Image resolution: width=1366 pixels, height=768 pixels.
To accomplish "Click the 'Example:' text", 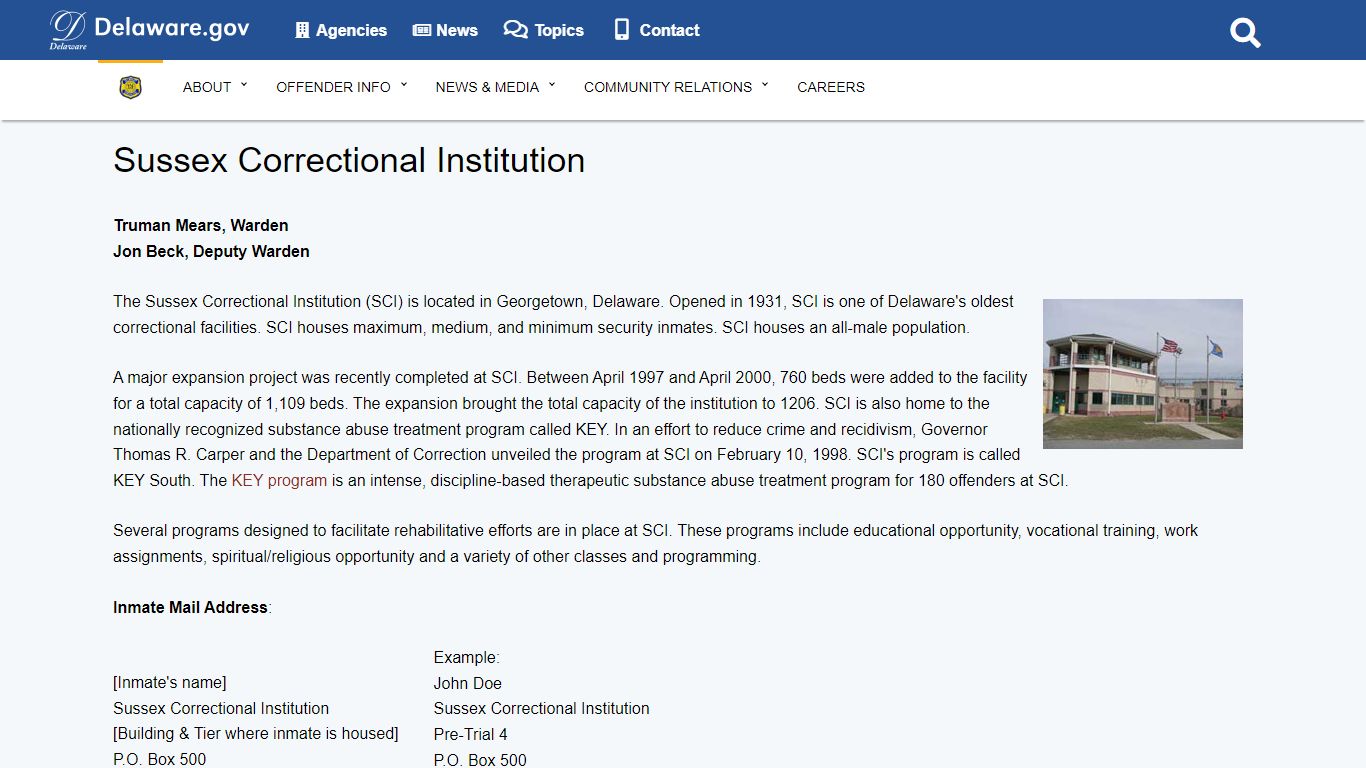I will pyautogui.click(x=466, y=657).
